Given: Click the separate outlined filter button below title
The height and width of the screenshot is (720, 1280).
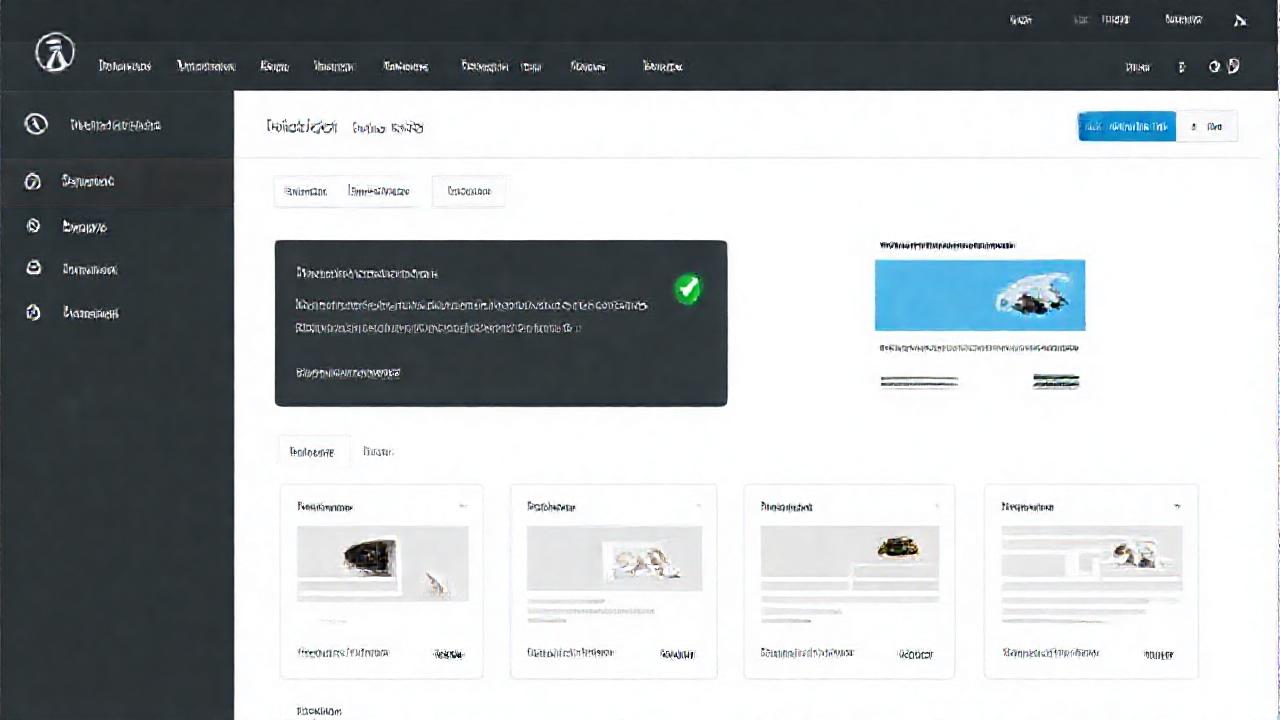Looking at the screenshot, I should [469, 191].
